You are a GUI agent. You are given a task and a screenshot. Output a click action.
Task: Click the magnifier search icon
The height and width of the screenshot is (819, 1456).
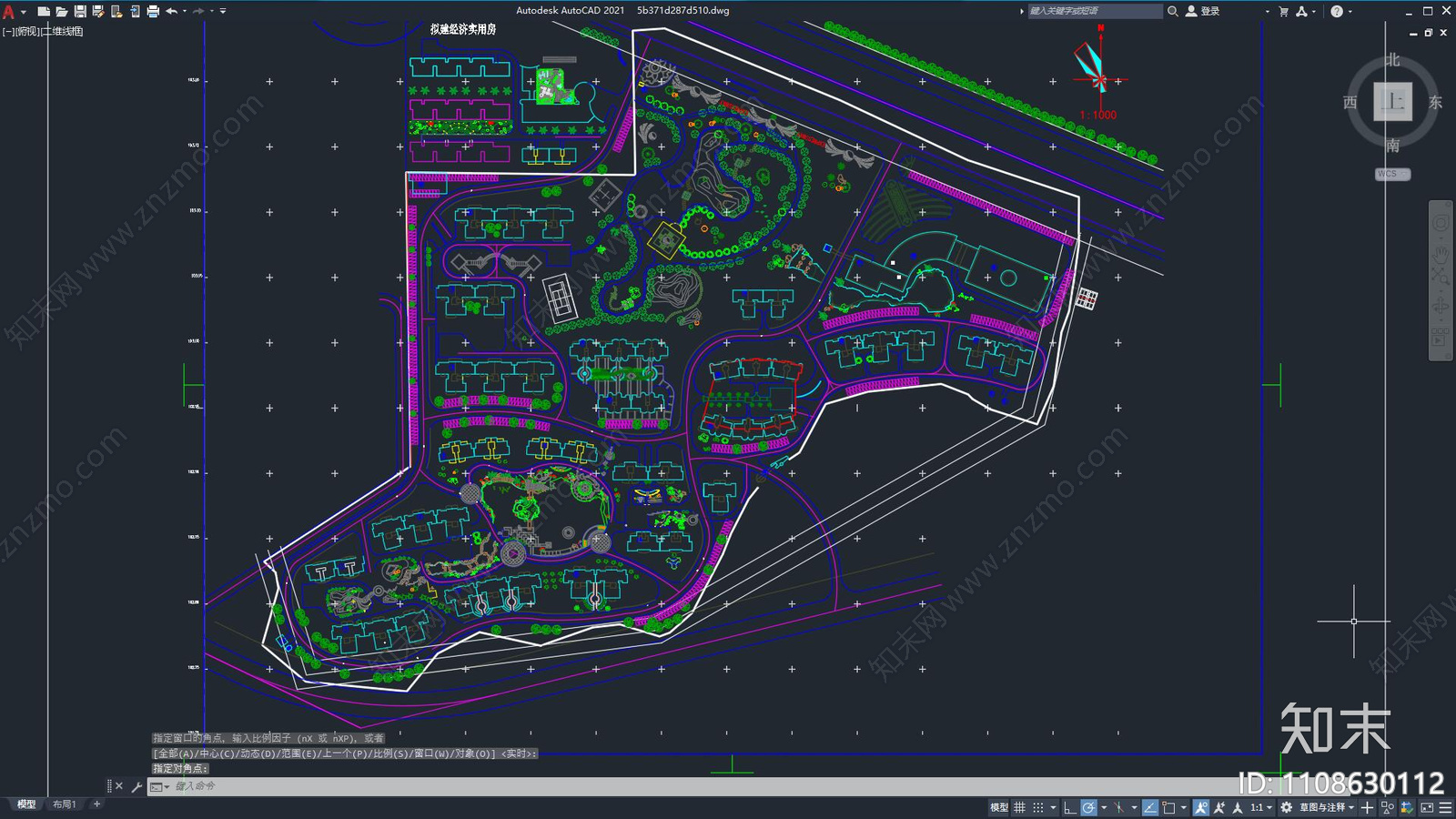pos(1173,11)
